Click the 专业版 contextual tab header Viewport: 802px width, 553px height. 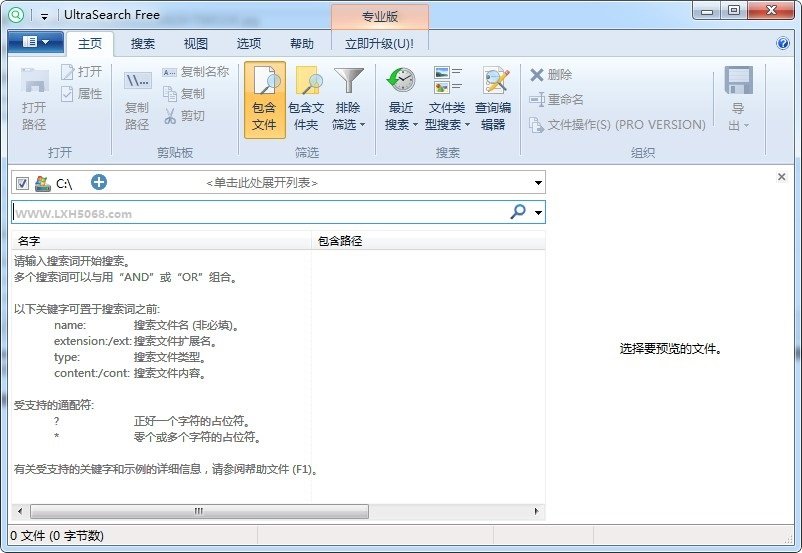pyautogui.click(x=380, y=16)
